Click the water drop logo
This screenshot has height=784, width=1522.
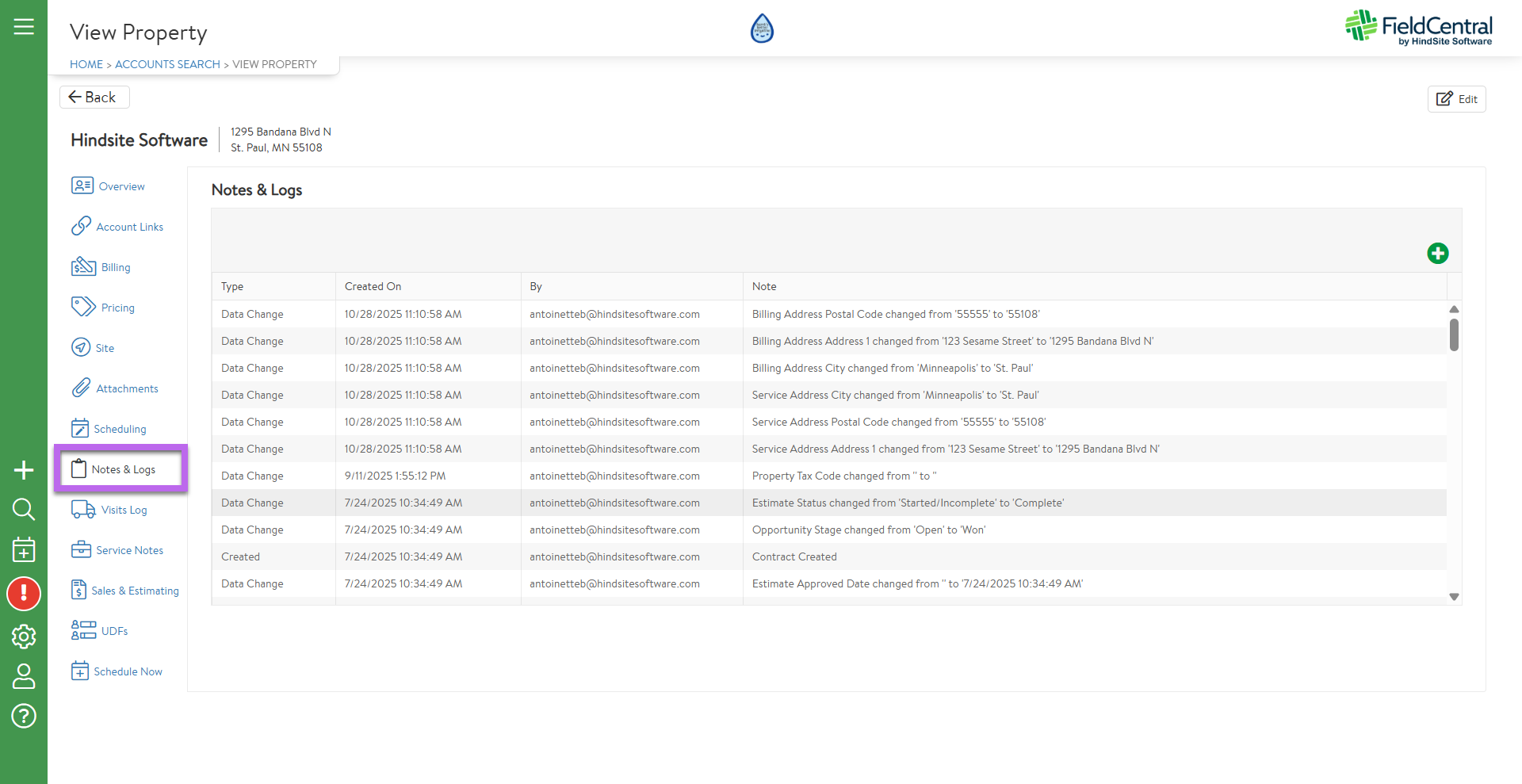point(762,29)
